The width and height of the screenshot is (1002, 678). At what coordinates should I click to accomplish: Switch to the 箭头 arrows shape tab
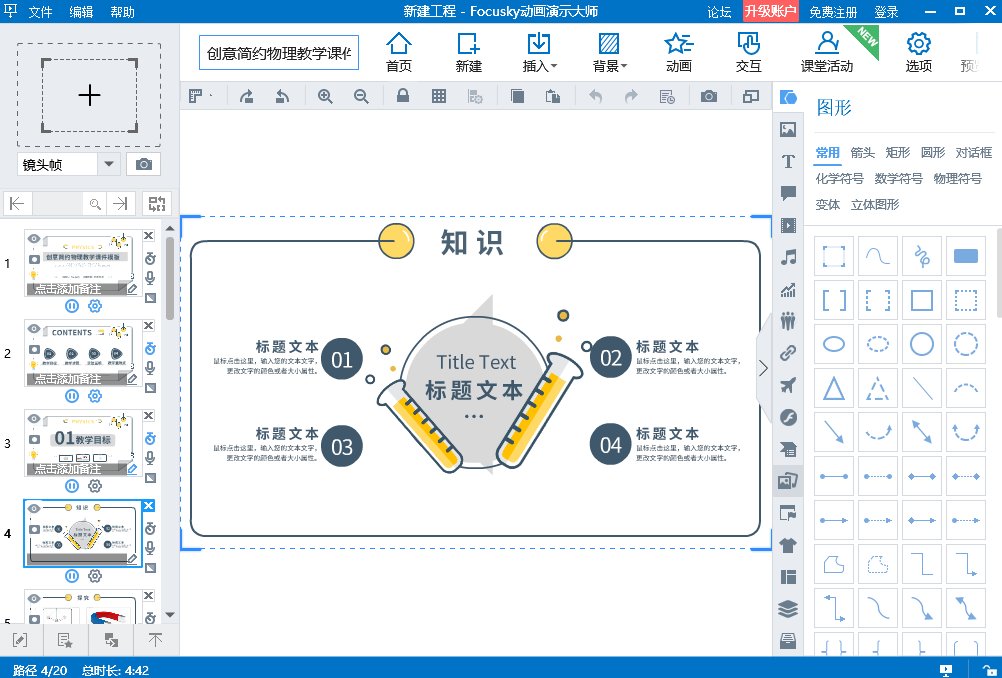pyautogui.click(x=862, y=153)
